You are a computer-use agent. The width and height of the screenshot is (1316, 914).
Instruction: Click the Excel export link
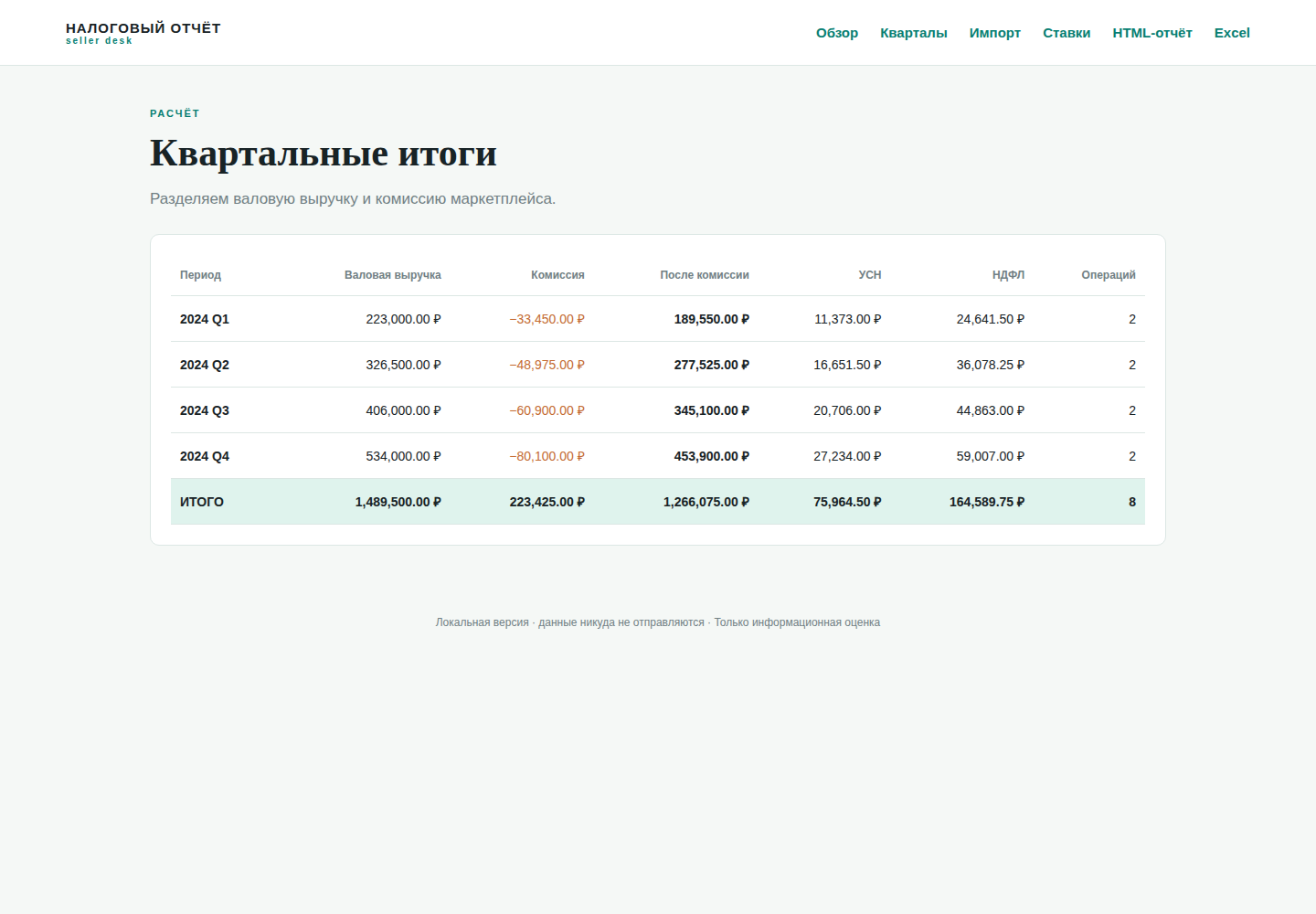(x=1232, y=33)
